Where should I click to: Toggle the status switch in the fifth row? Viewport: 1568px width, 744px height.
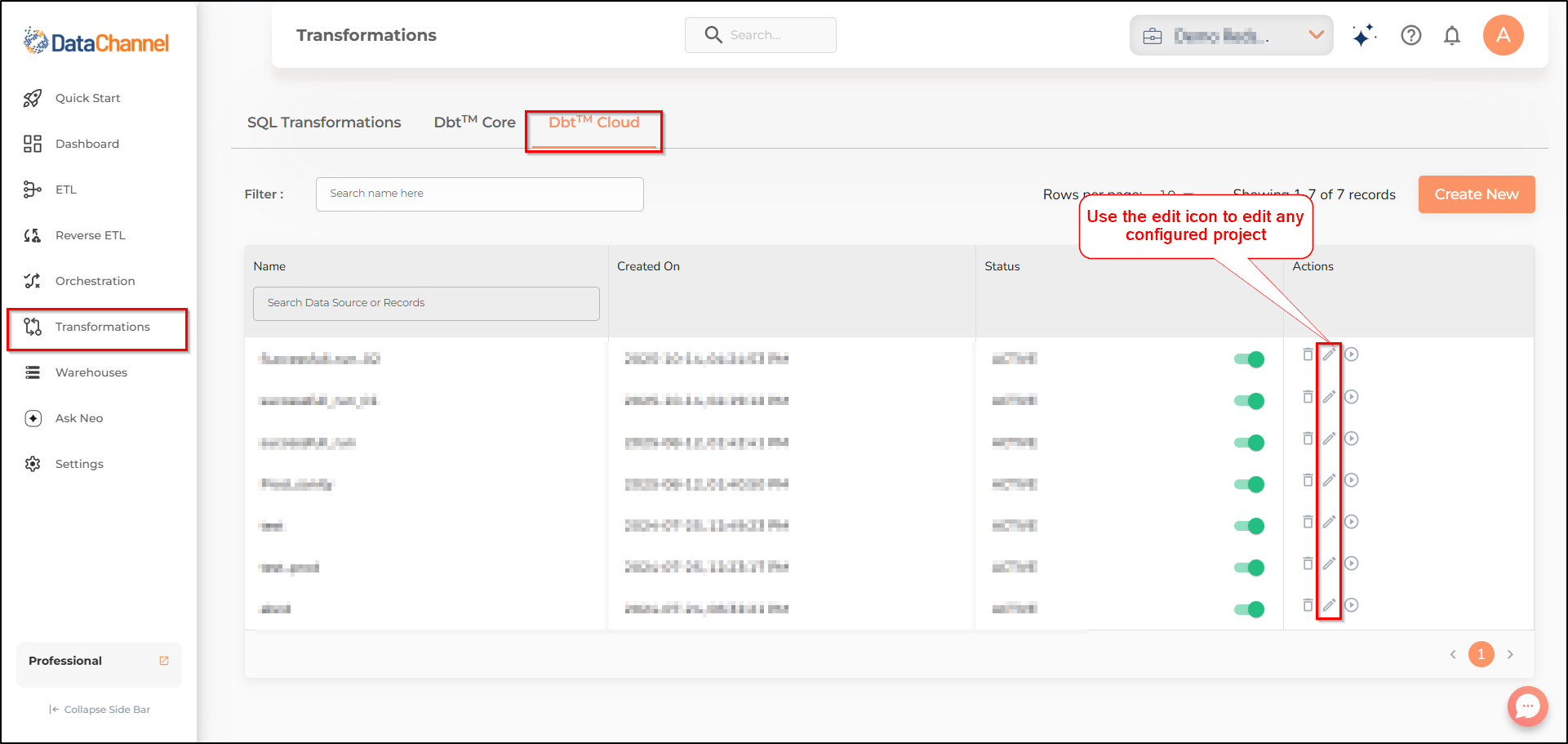click(x=1249, y=526)
